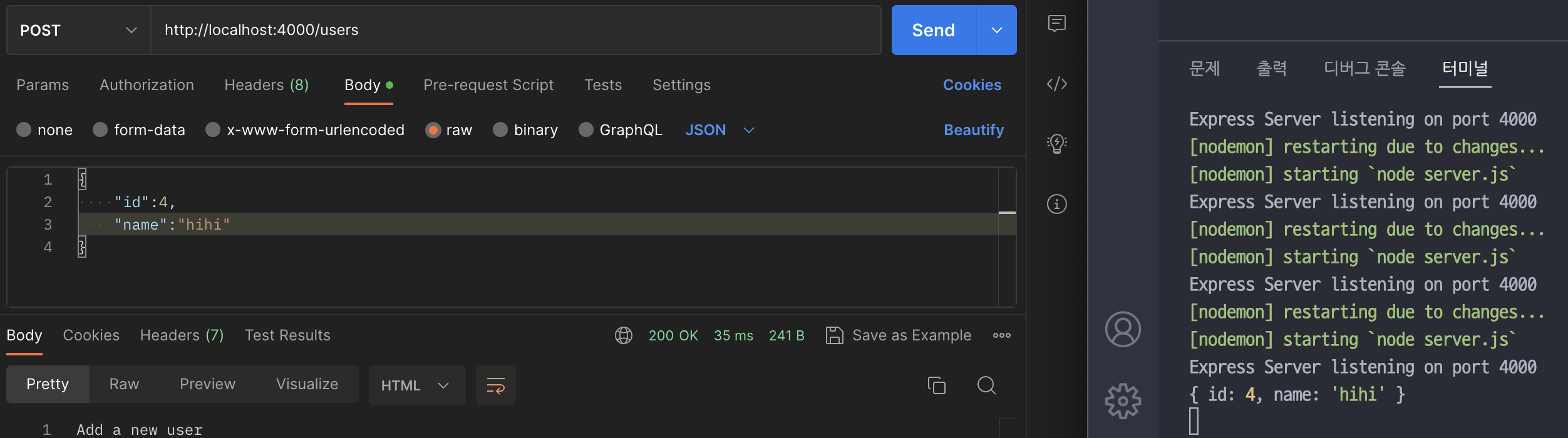The image size is (1568, 438).
Task: Click the 200 OK status text
Action: [673, 335]
